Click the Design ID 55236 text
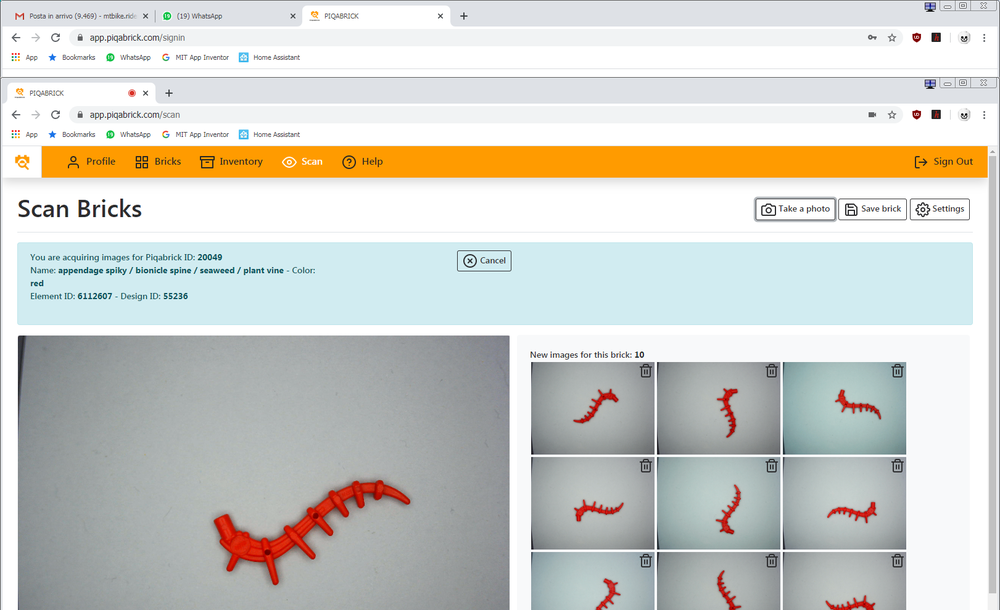Screen dimensions: 1000x610 click(175, 296)
